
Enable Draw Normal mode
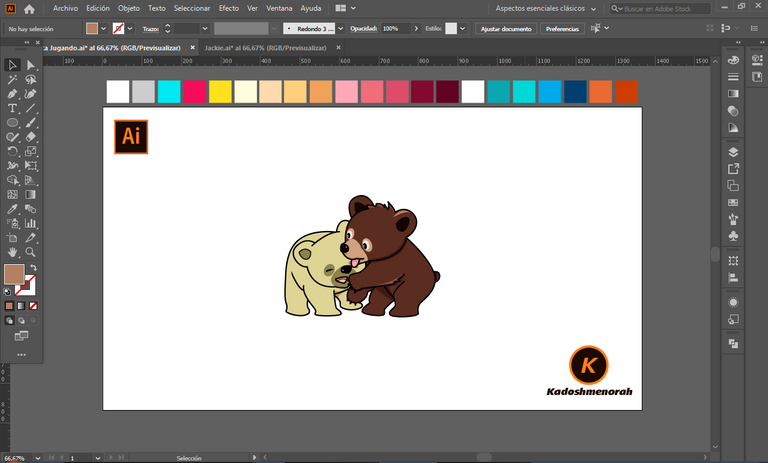coord(9,320)
